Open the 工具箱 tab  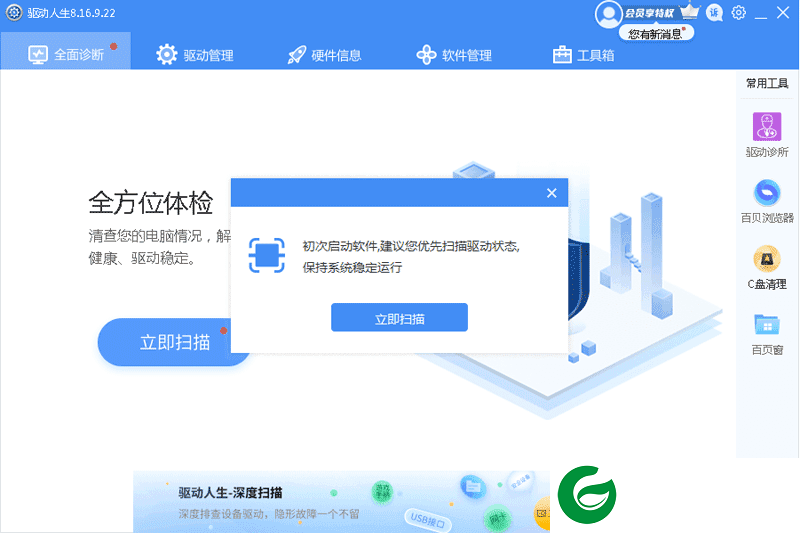tap(583, 55)
